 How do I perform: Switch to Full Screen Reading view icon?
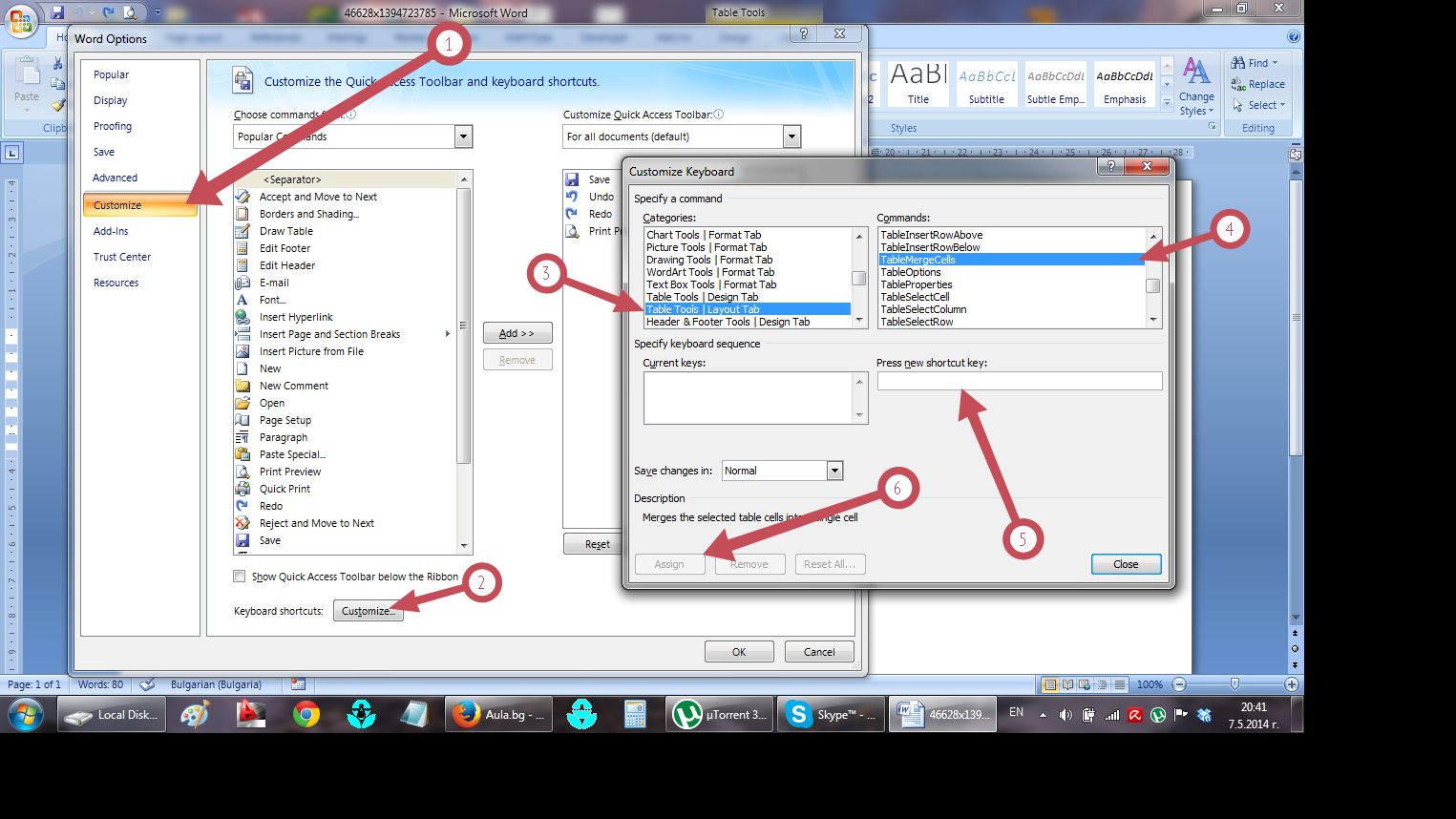(x=1068, y=684)
